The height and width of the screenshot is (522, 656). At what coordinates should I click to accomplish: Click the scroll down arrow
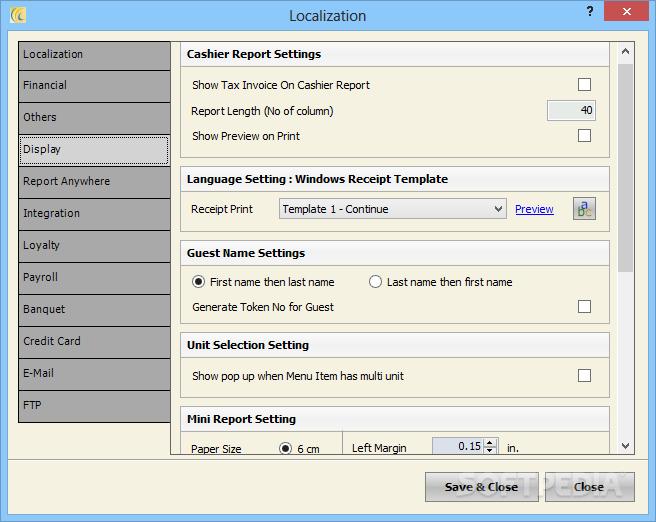pos(625,446)
